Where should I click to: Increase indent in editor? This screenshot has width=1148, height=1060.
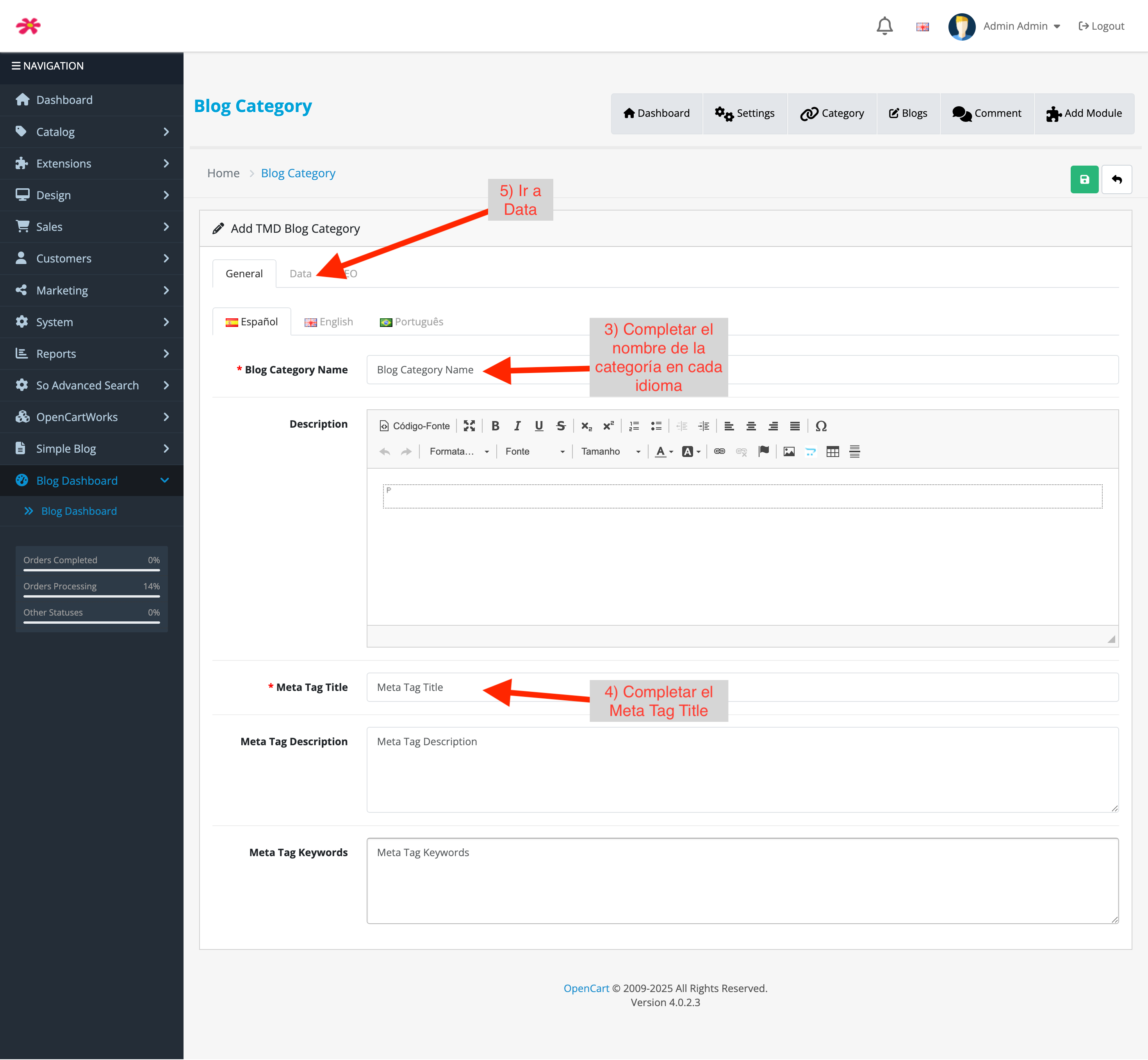(703, 426)
